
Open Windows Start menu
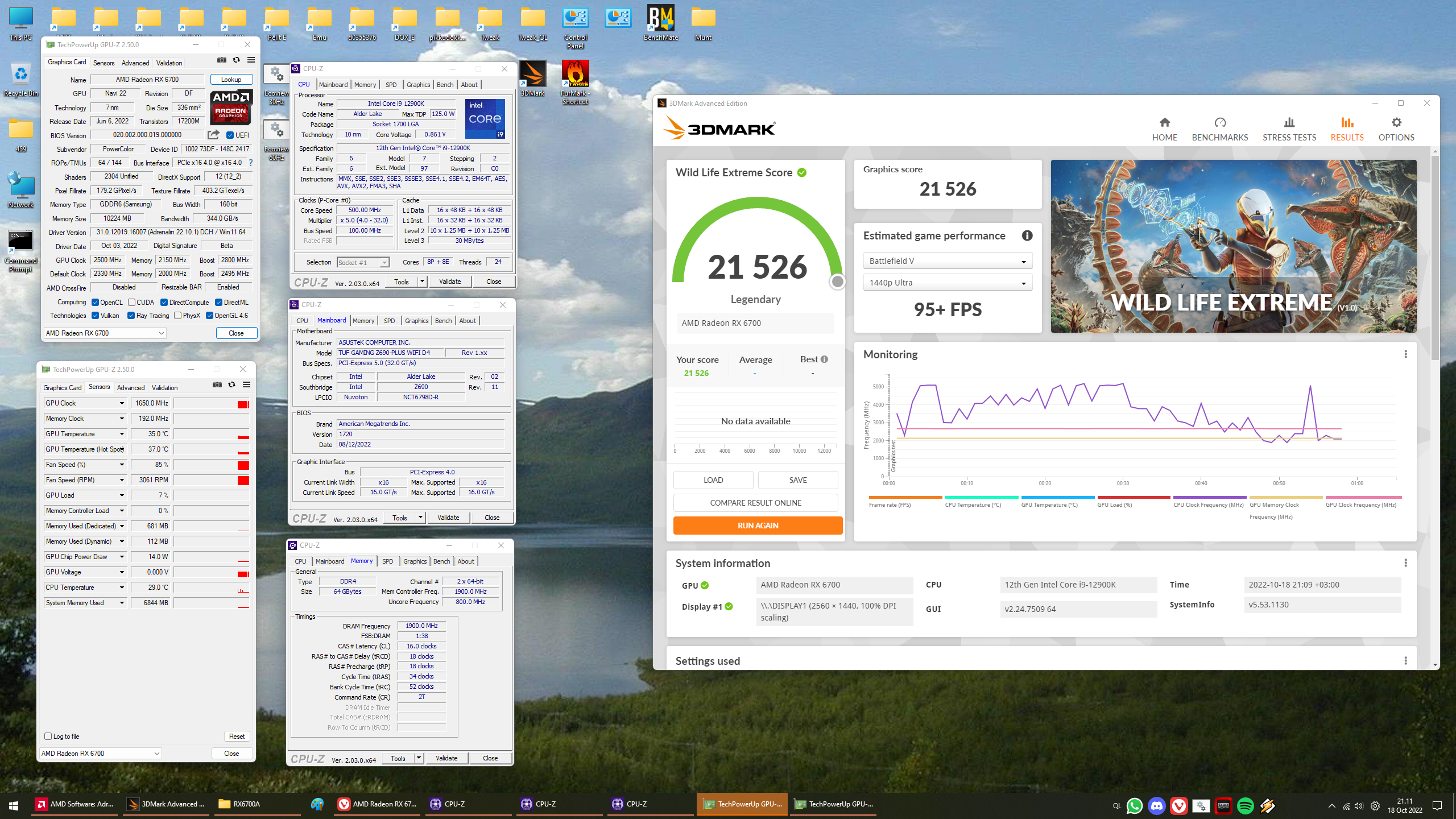14,805
